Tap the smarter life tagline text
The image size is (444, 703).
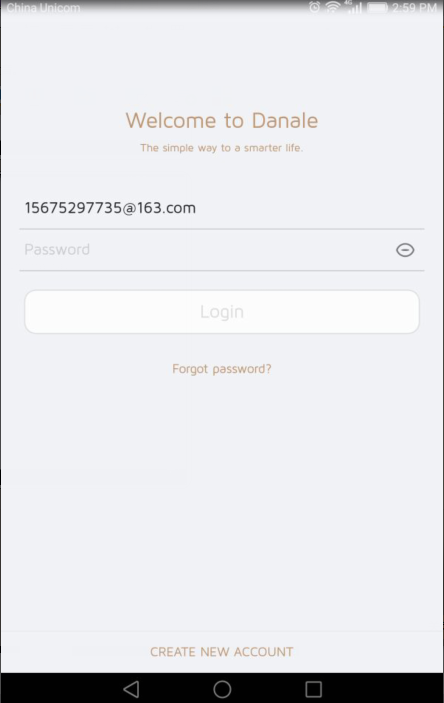click(222, 148)
